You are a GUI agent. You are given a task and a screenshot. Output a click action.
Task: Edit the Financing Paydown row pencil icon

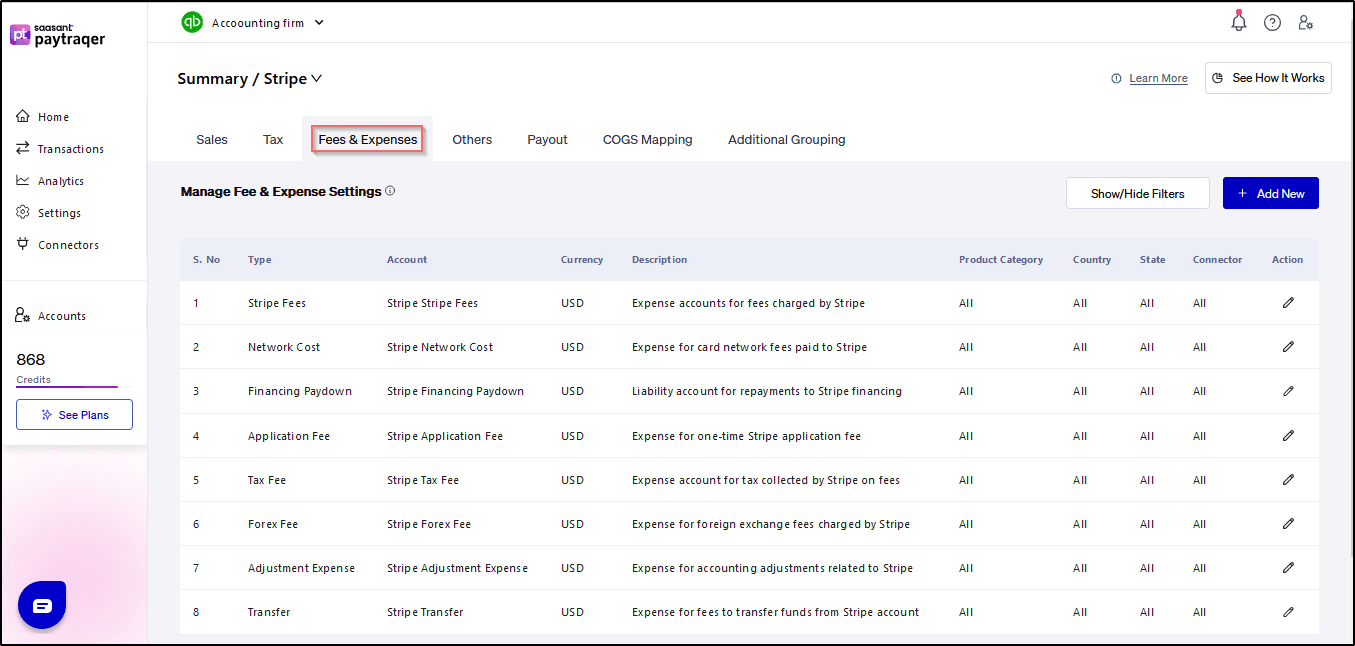[1288, 390]
